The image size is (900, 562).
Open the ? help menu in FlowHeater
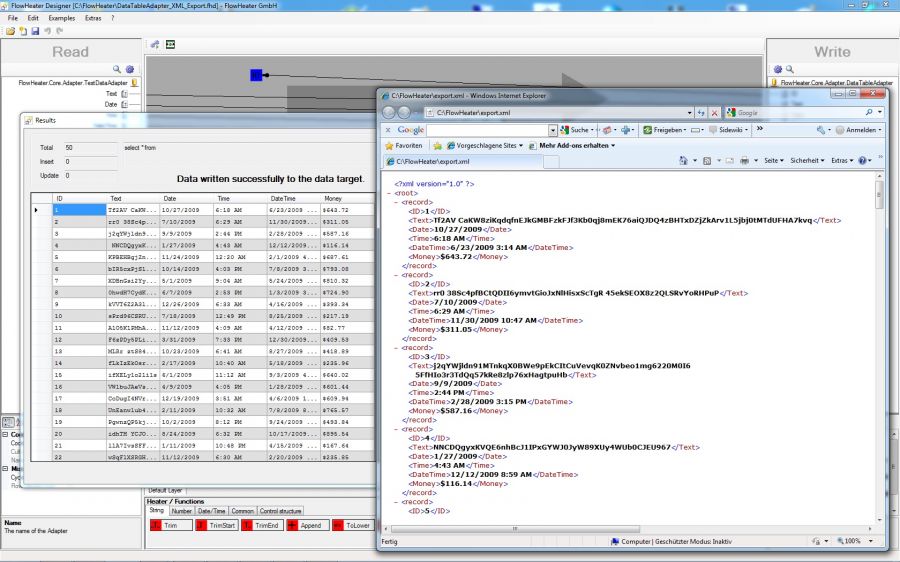[x=112, y=18]
